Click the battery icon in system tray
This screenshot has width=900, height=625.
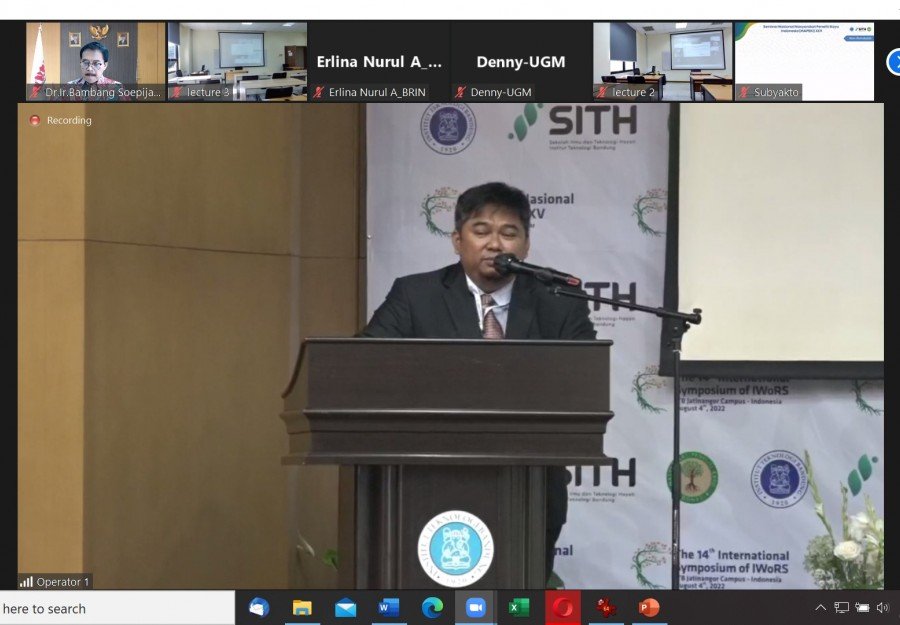tap(862, 608)
